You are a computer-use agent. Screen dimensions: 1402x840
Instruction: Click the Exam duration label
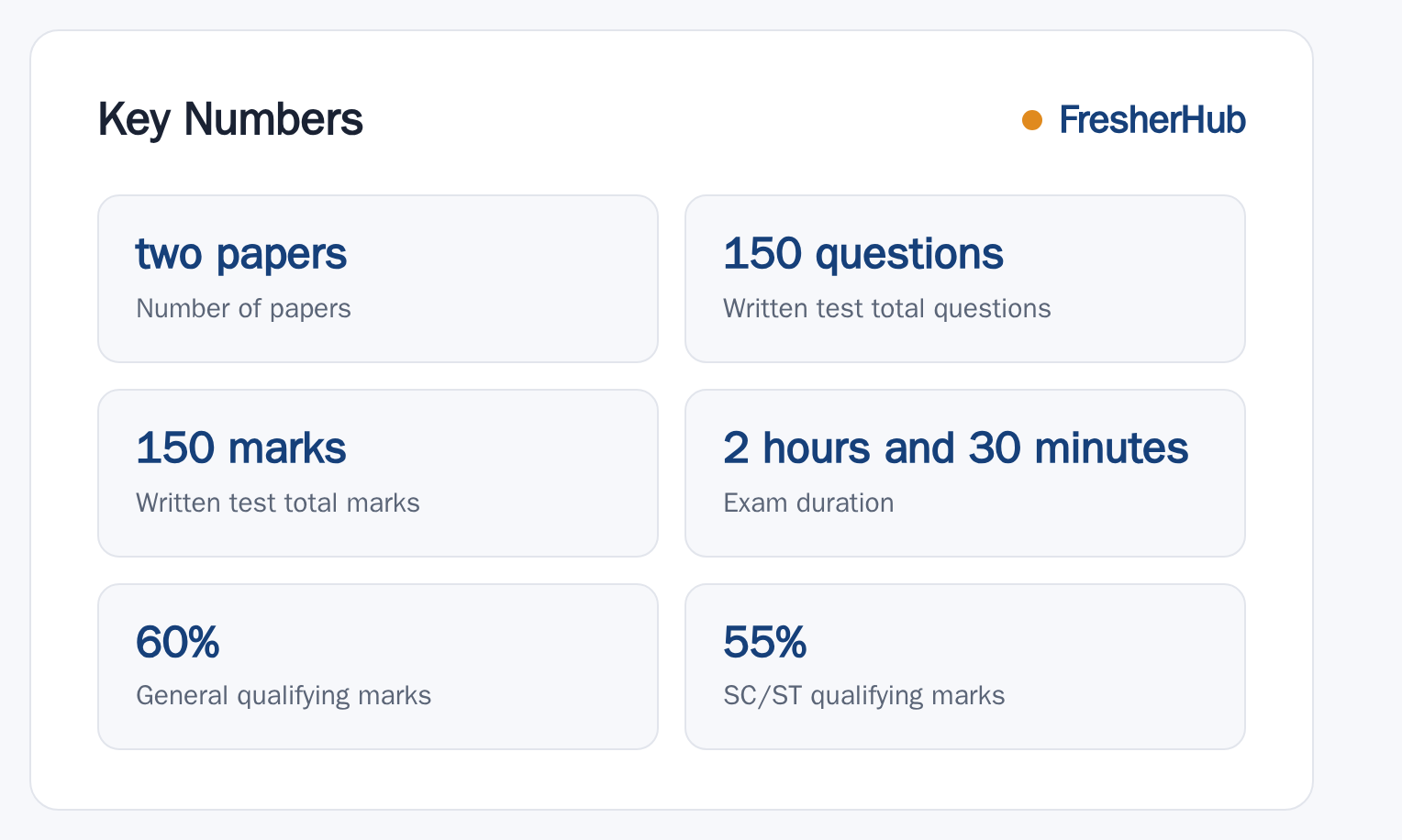(x=808, y=503)
